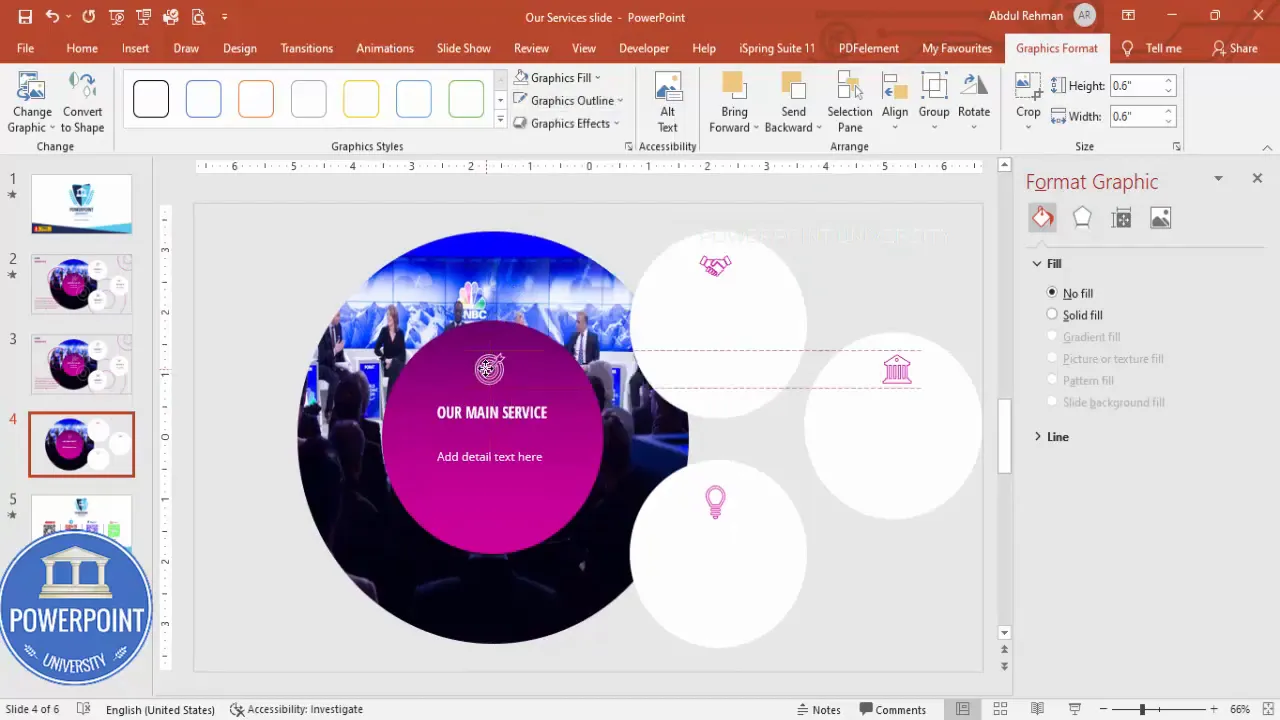The height and width of the screenshot is (720, 1280).
Task: Switch to the Insert tab
Action: (x=135, y=48)
